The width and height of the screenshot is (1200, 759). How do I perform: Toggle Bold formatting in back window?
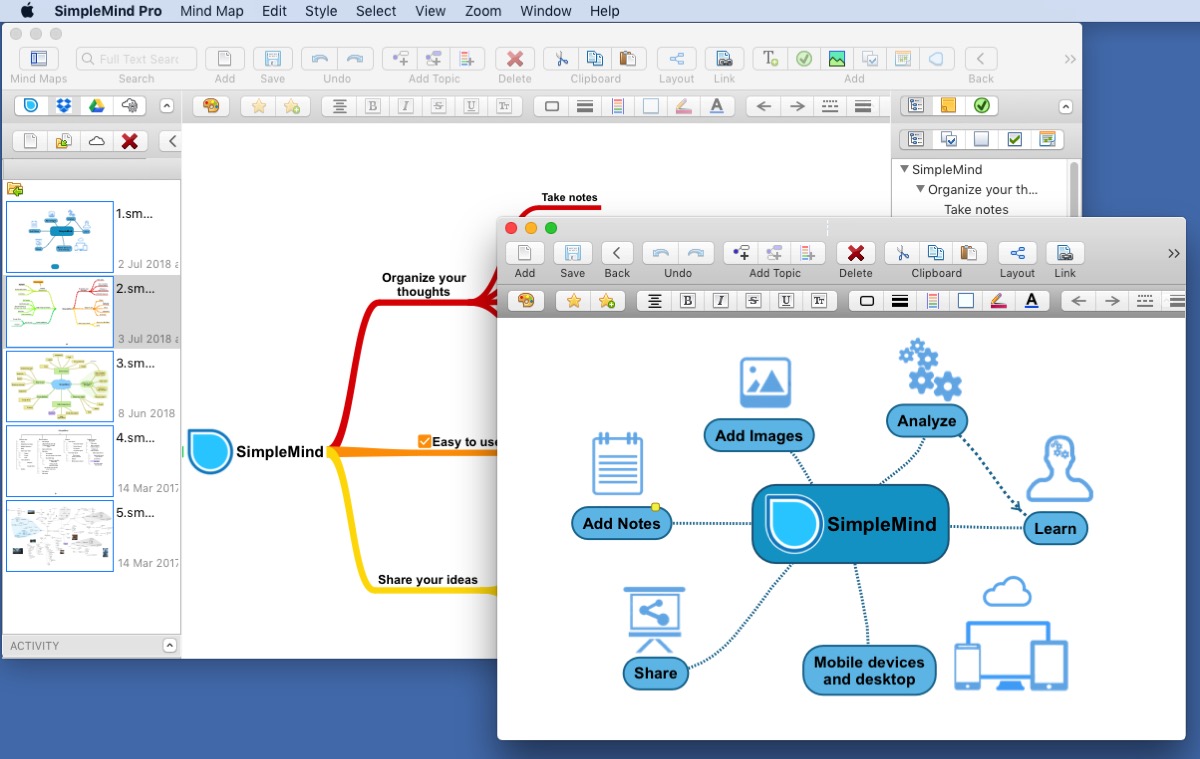pos(372,106)
